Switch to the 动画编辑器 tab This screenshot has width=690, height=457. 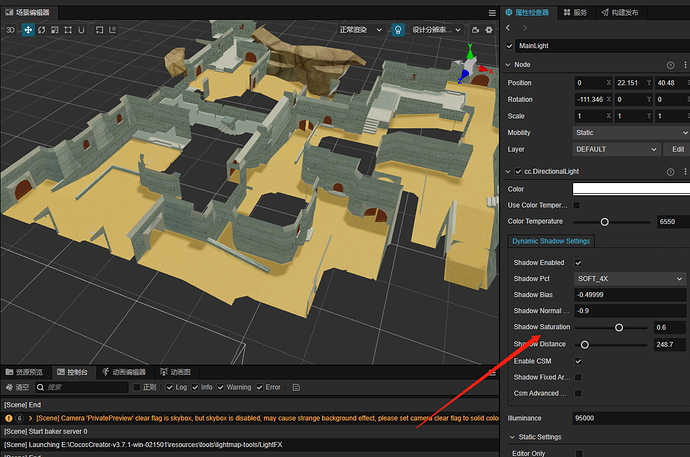tap(125, 372)
